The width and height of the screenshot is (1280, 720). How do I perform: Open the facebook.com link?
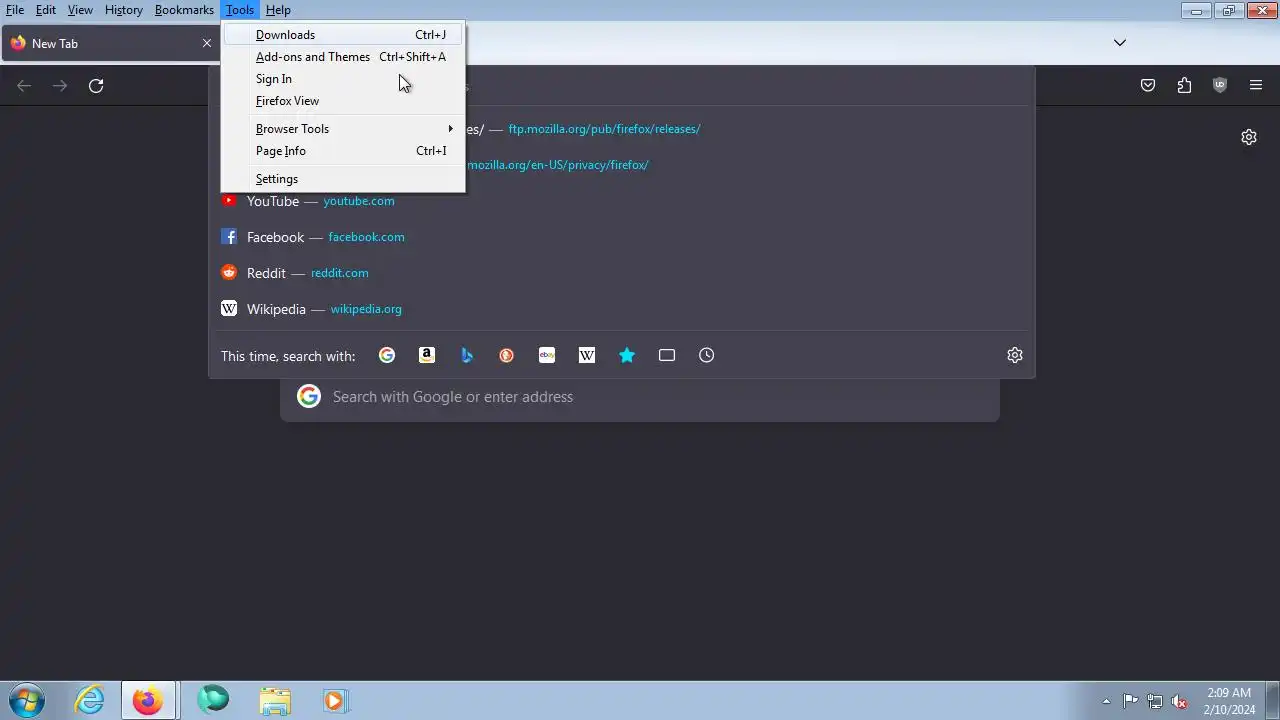[x=366, y=237]
